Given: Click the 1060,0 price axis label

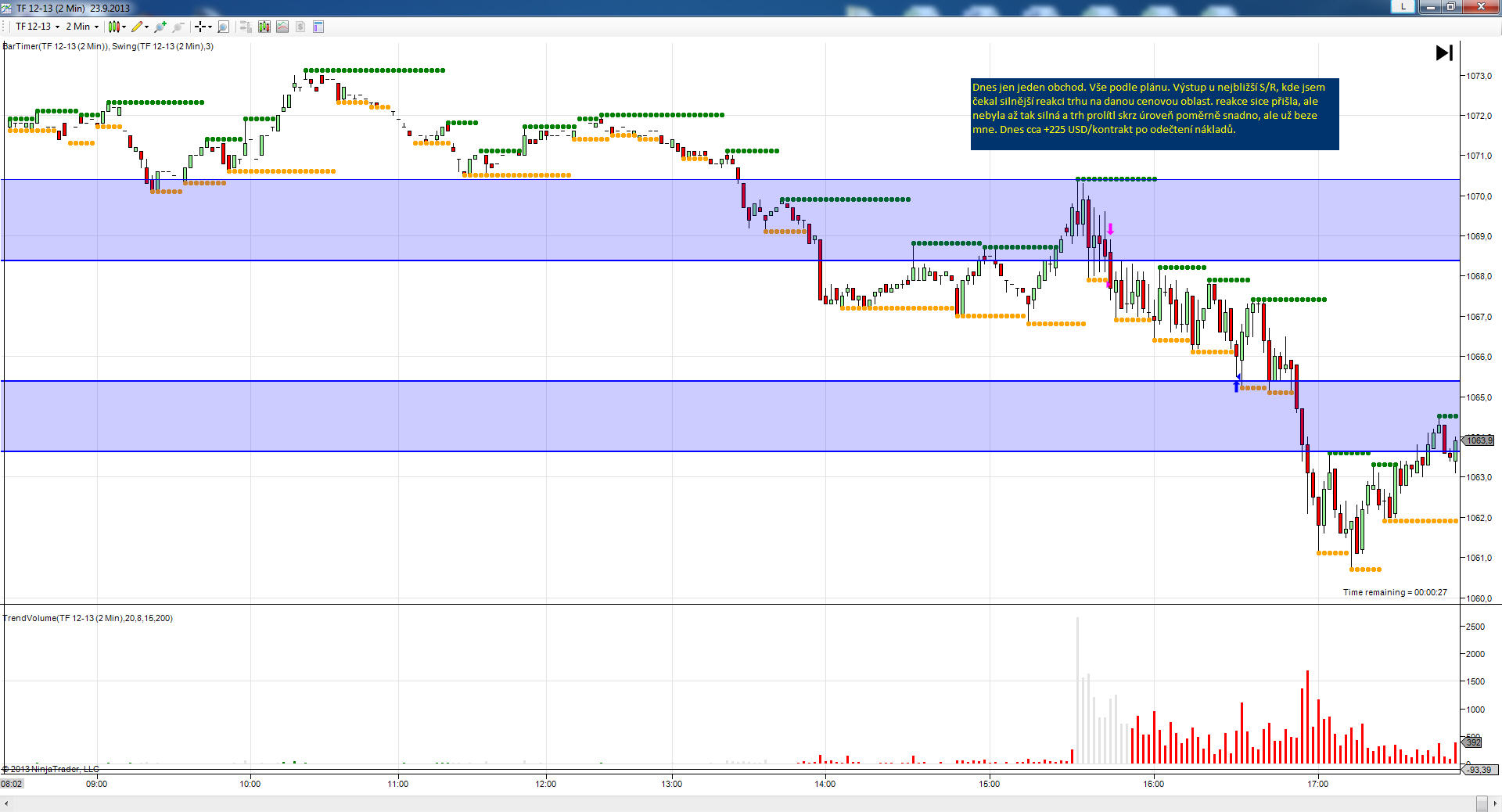Looking at the screenshot, I should click(x=1479, y=598).
